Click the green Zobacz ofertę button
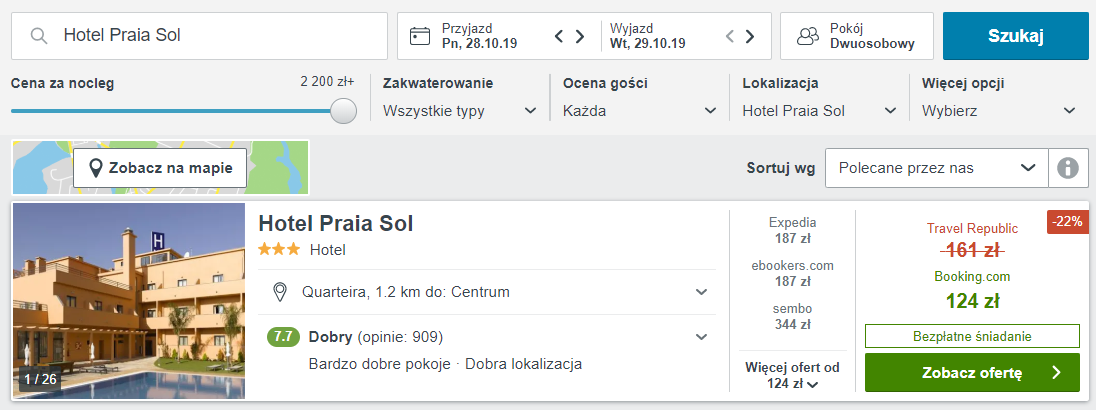This screenshot has width=1096, height=410. coord(972,373)
